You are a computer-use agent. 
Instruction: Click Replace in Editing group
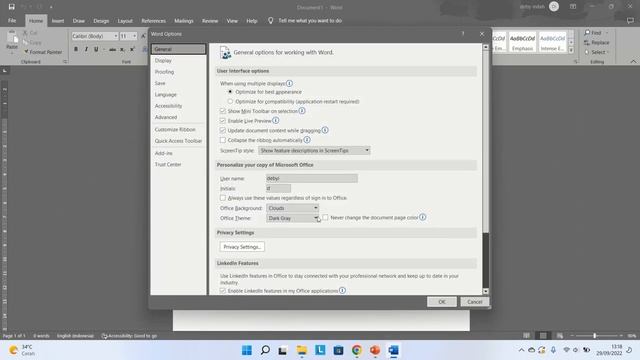point(596,42)
